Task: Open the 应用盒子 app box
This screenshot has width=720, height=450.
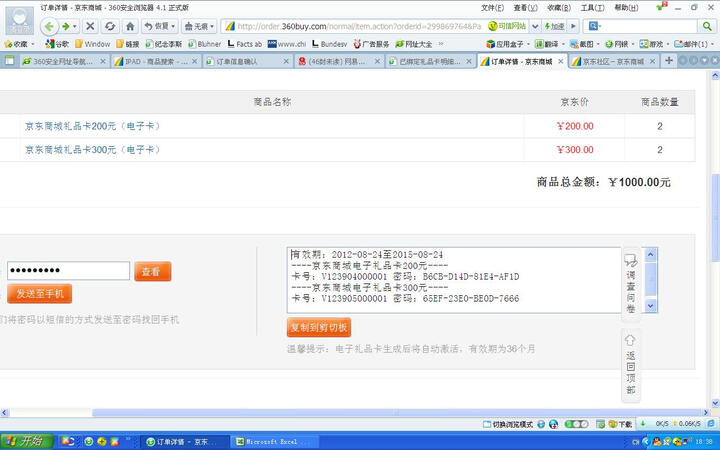Action: click(508, 44)
